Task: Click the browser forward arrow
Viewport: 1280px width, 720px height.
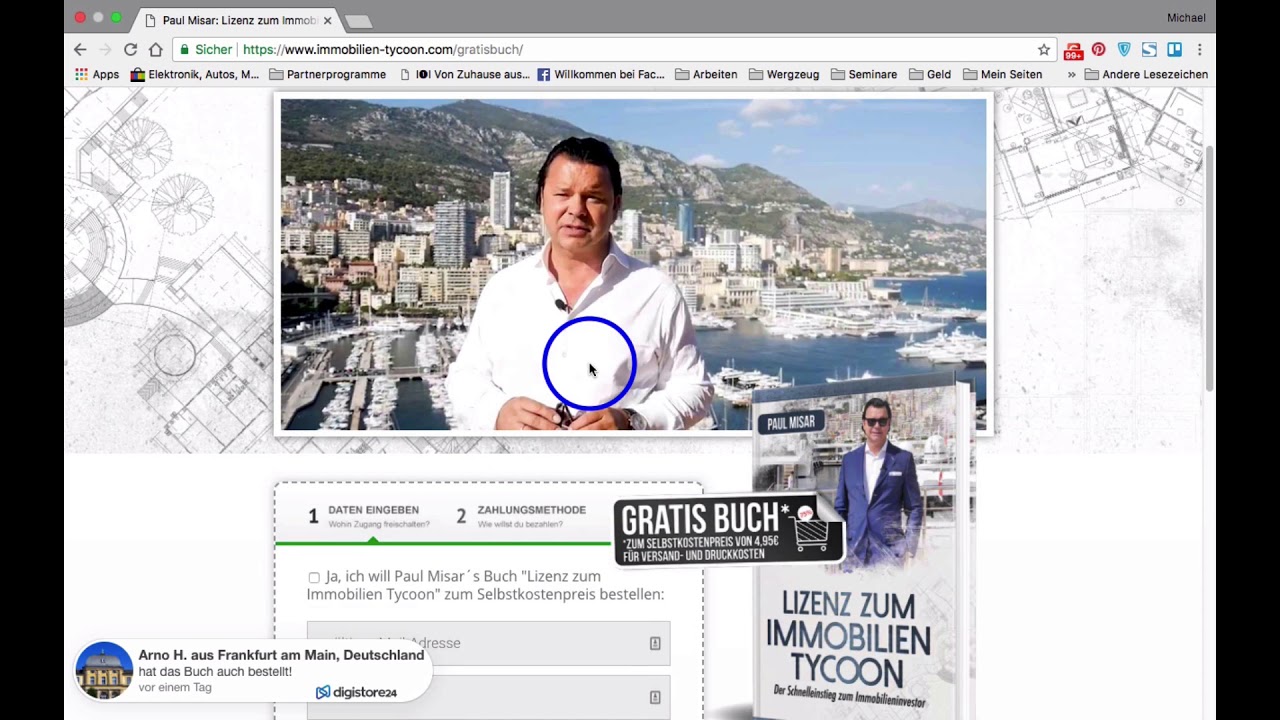Action: point(105,49)
